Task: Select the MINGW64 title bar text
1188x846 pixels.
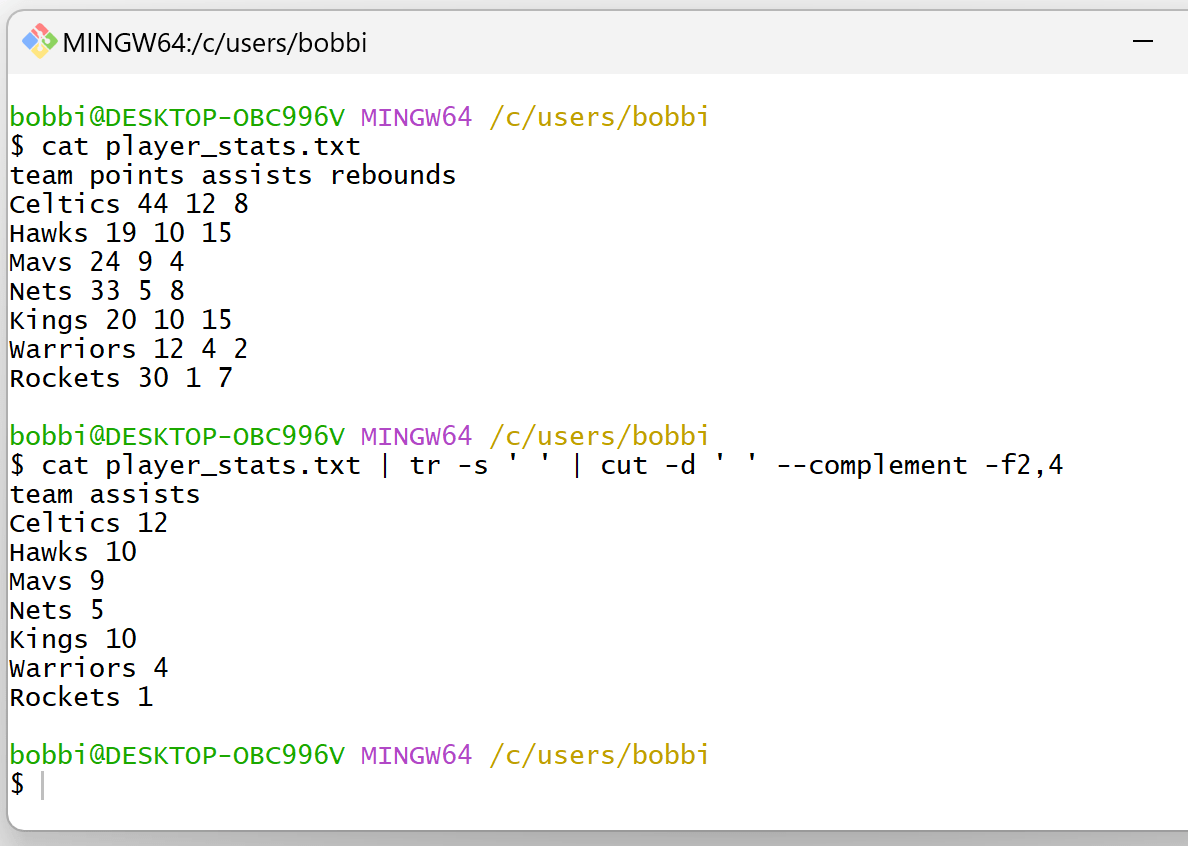Action: [215, 42]
